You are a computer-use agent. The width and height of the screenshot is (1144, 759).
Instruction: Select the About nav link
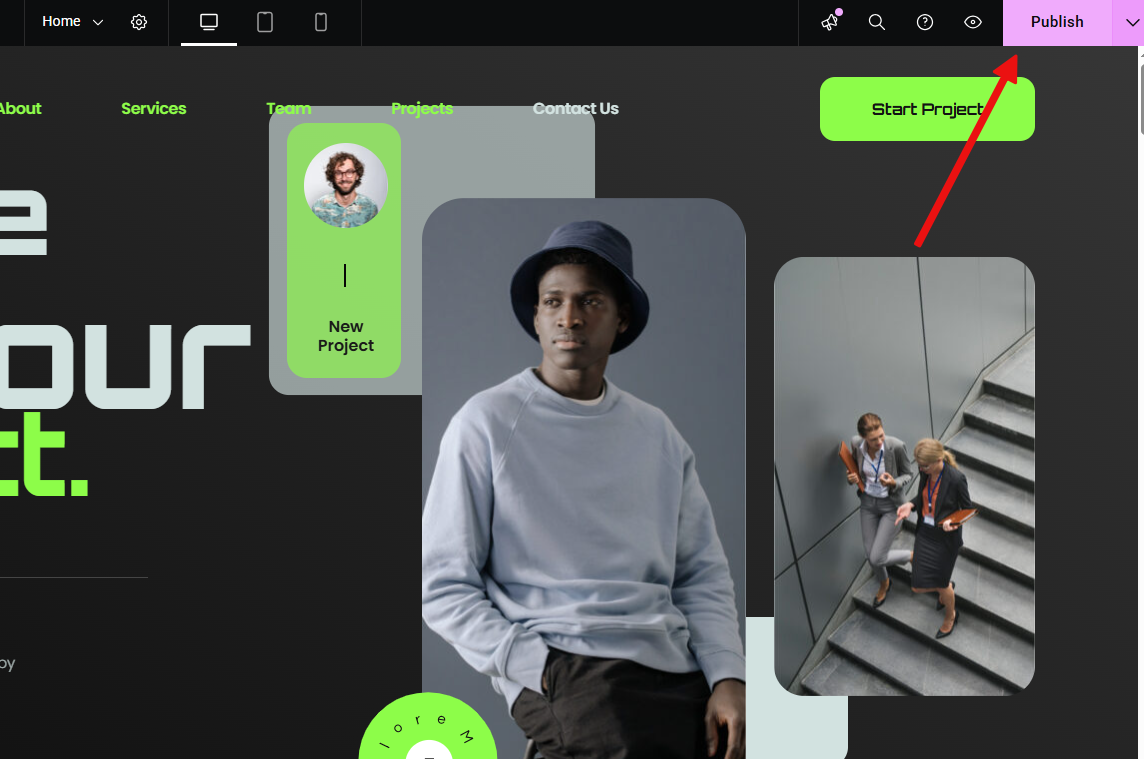point(20,109)
